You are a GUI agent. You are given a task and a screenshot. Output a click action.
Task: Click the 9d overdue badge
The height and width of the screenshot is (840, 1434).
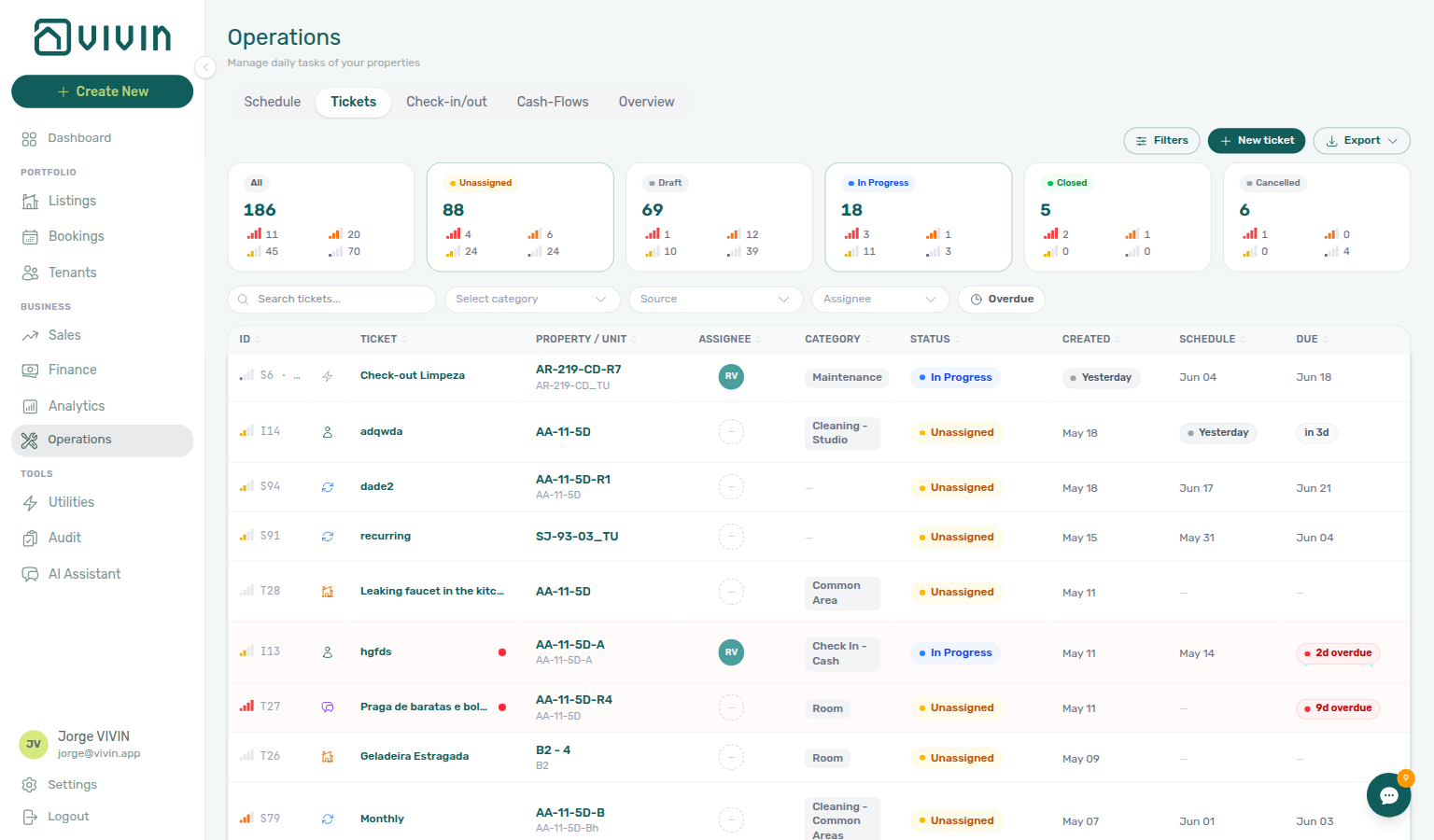tap(1337, 708)
